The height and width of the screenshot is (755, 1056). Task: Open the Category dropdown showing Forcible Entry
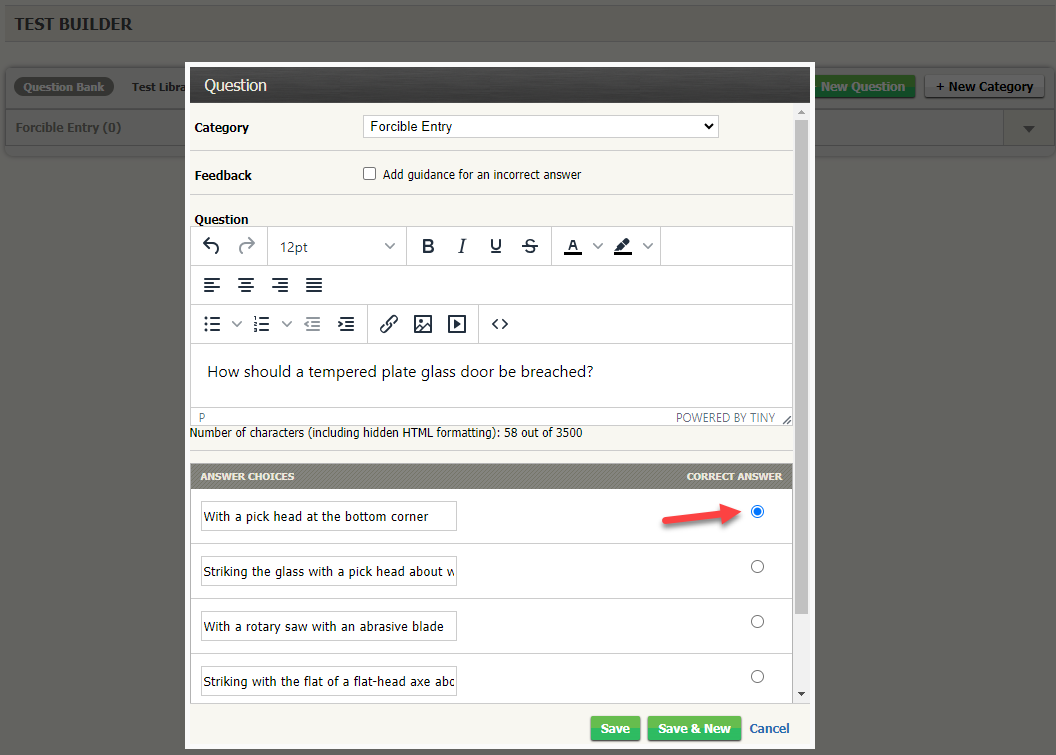tap(540, 126)
